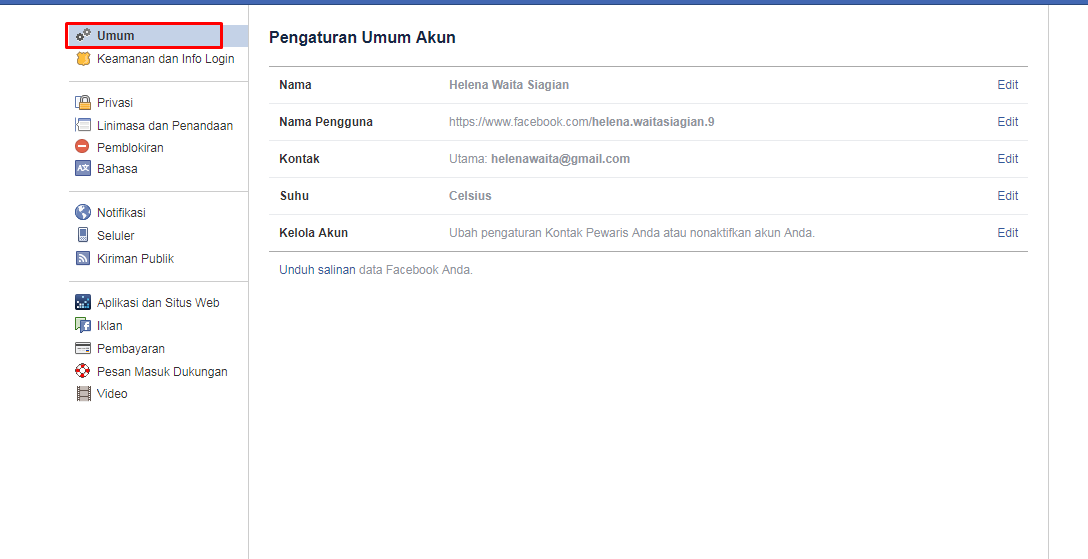Screen dimensions: 1088x559
Task: Click the RSS feed icon for Kiriman Publik
Action: (x=83, y=258)
